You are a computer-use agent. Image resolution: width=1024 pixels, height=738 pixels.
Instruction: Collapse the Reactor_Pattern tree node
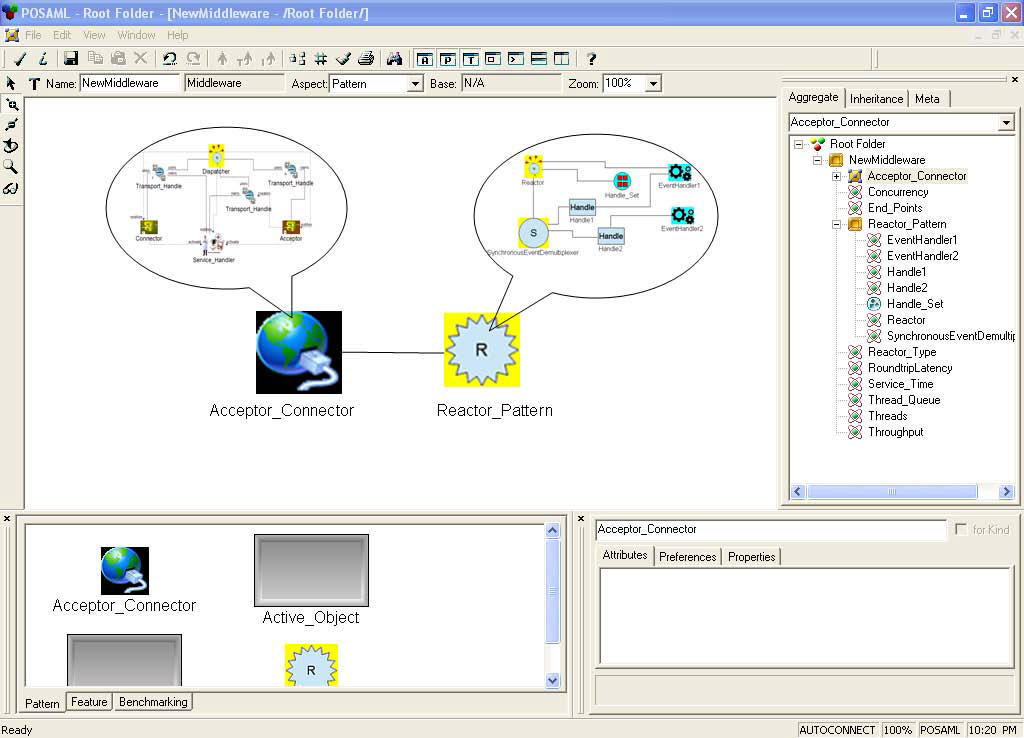tap(837, 224)
